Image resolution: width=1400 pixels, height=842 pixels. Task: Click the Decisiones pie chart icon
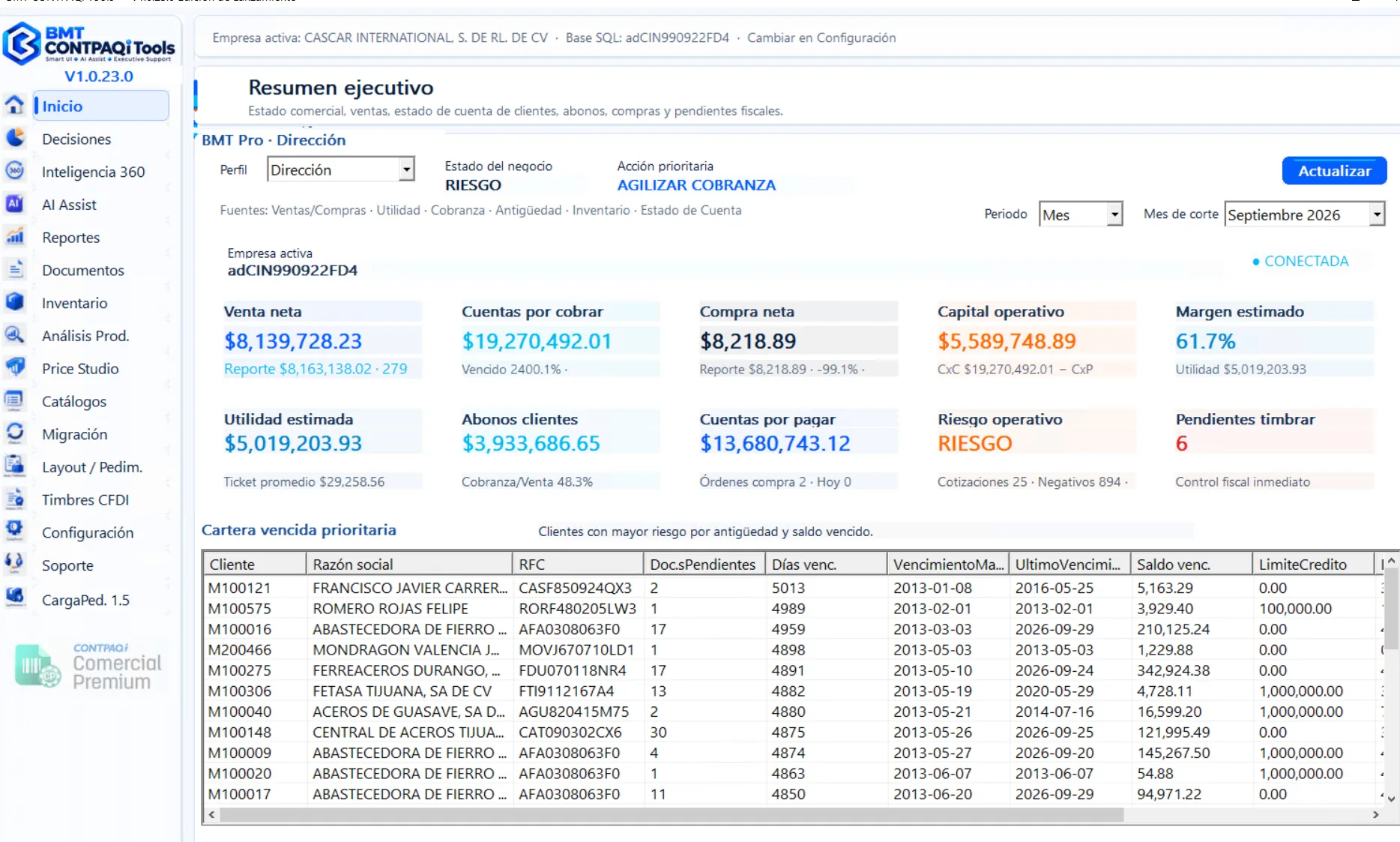14,138
